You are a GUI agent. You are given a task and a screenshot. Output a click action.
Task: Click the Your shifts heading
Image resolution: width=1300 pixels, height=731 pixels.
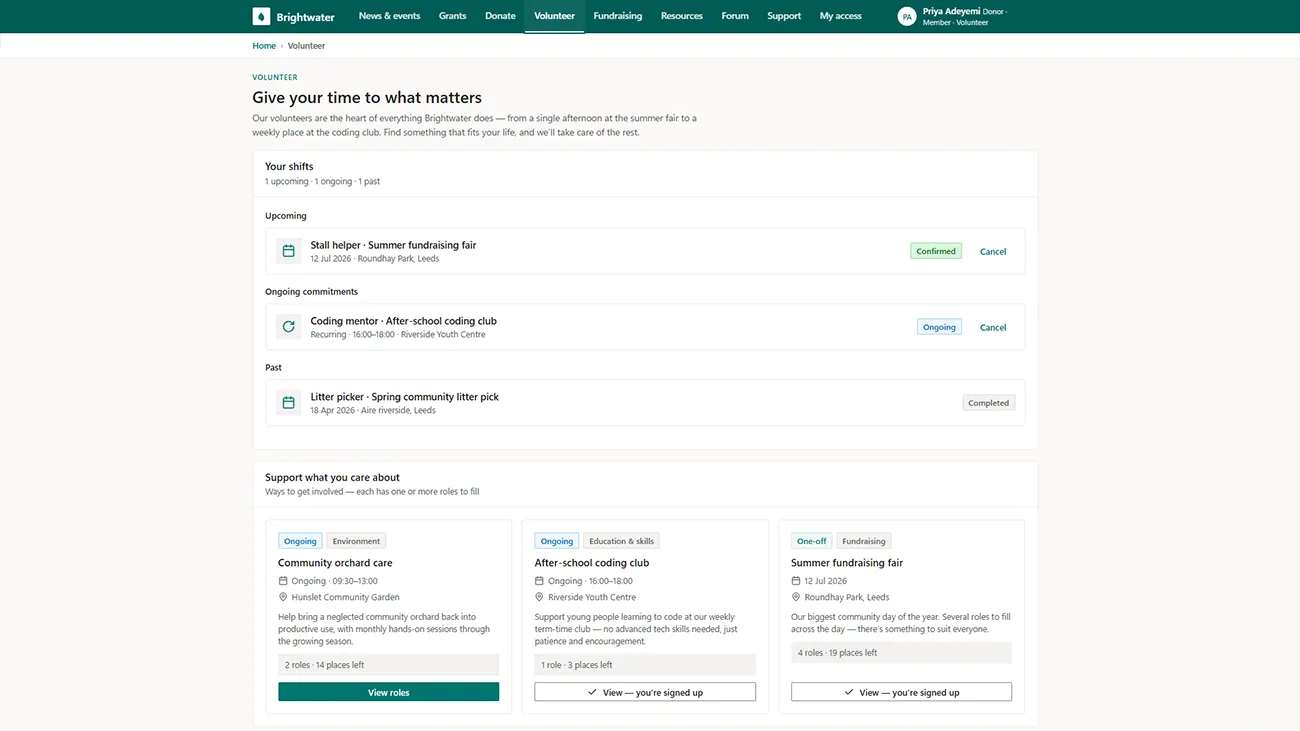pos(289,166)
